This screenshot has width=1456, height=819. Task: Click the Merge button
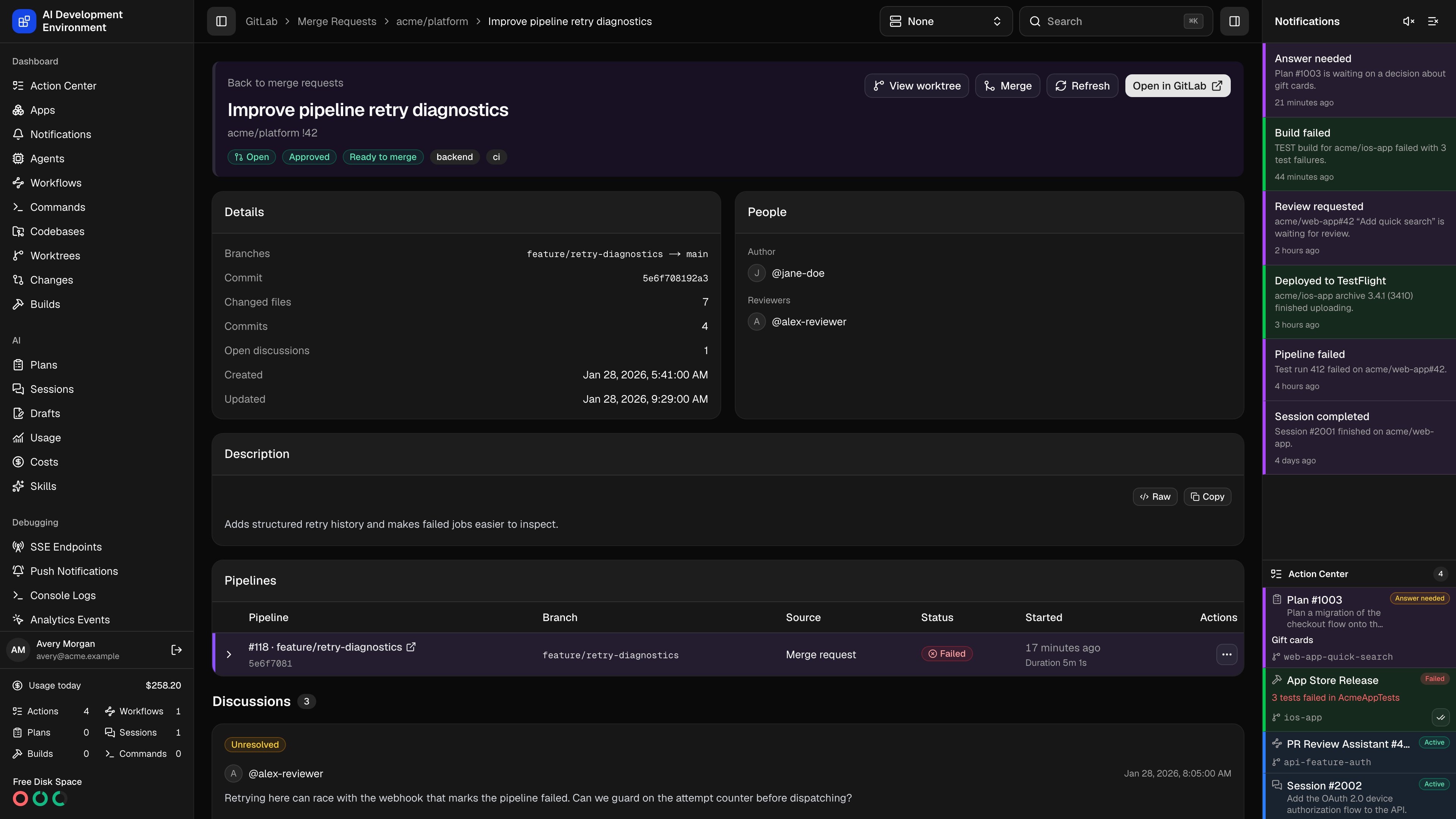(x=1007, y=86)
